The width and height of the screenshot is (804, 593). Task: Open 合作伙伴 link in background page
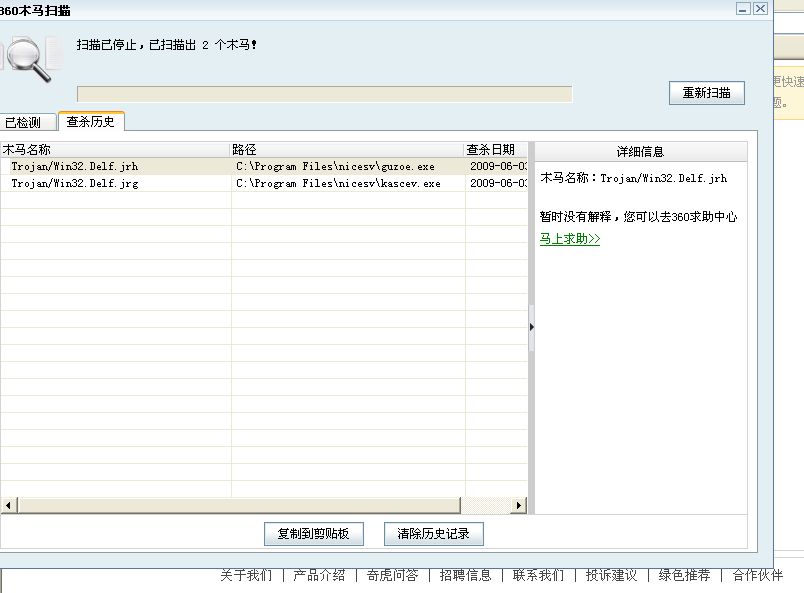click(x=757, y=575)
